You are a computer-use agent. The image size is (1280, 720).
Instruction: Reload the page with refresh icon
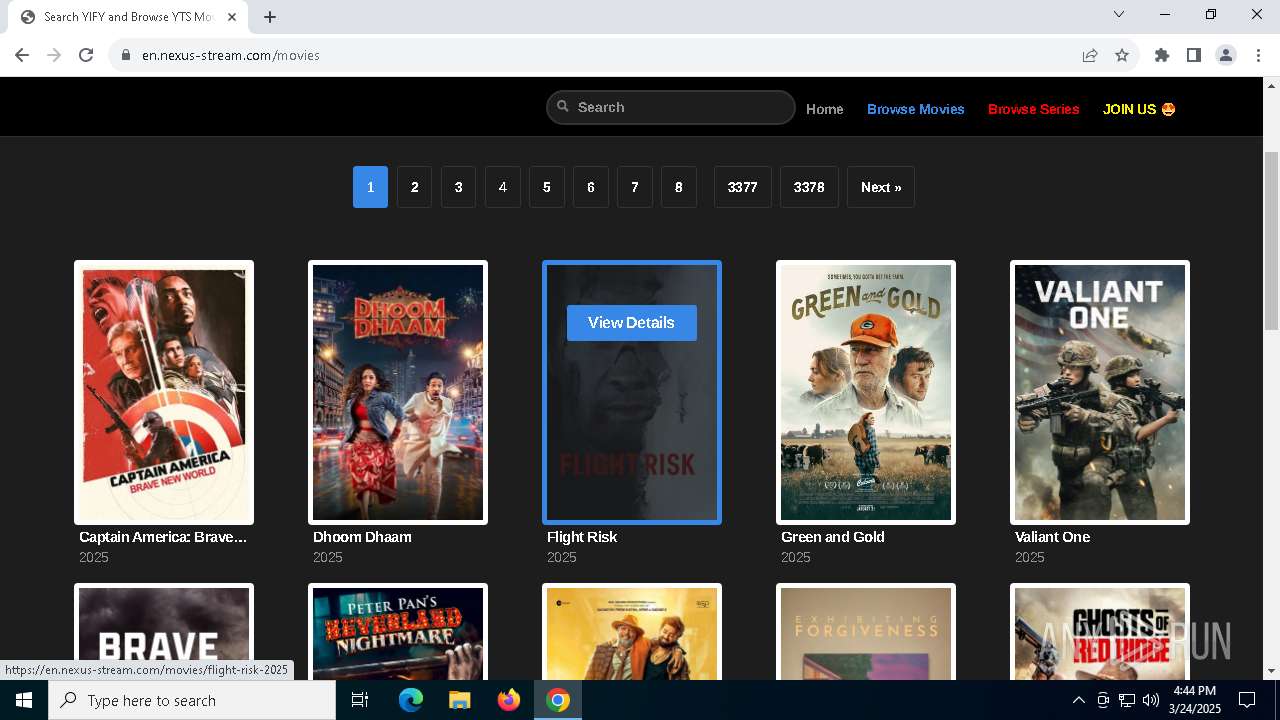point(86,55)
